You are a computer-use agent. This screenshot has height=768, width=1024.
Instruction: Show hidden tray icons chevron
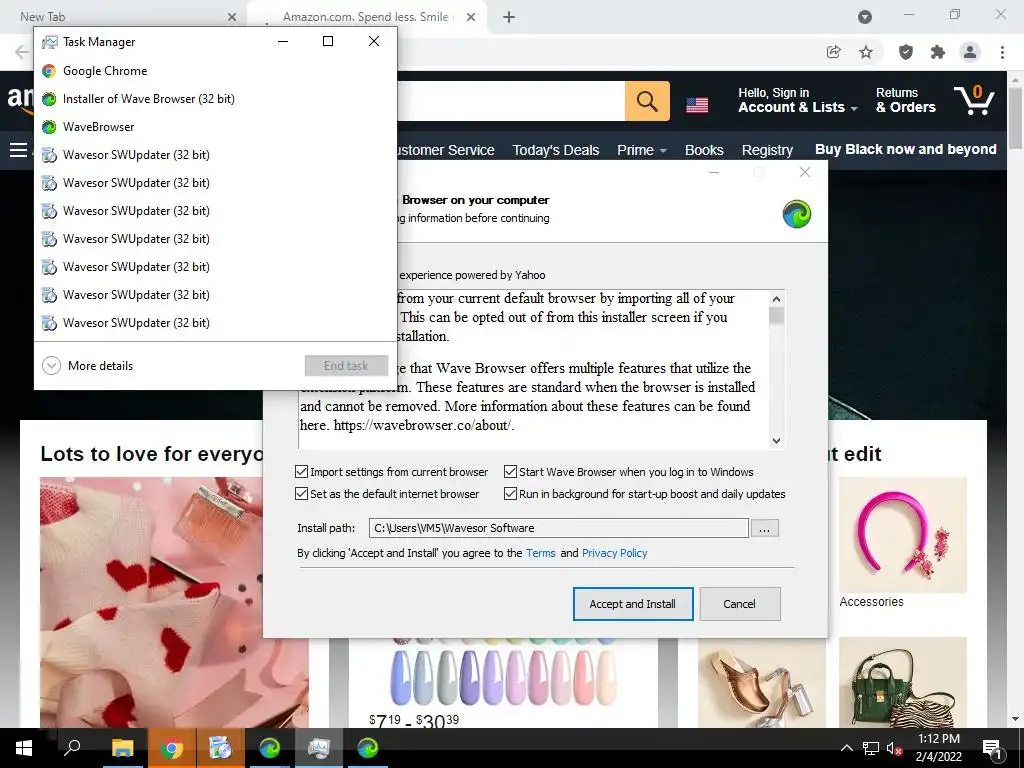846,748
